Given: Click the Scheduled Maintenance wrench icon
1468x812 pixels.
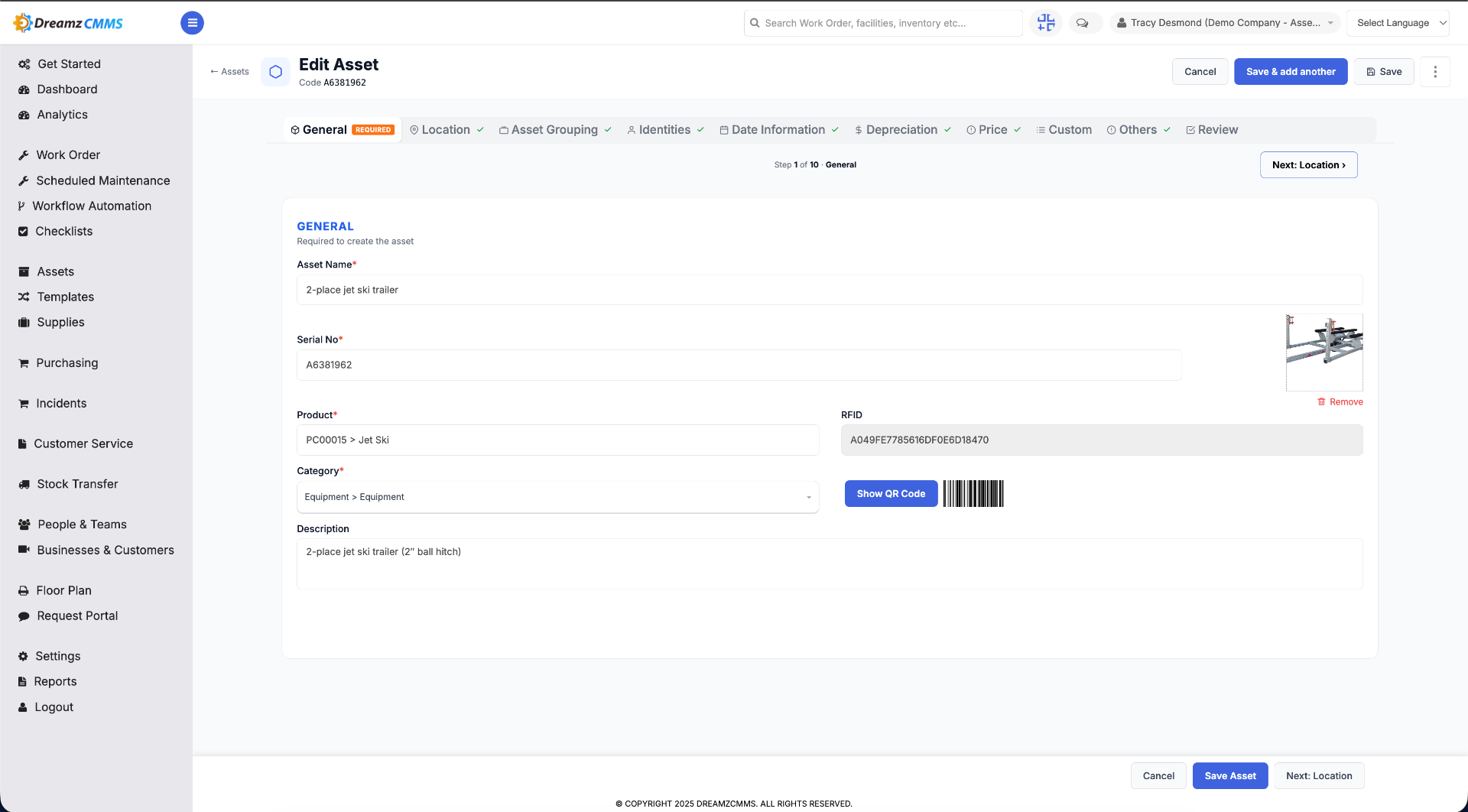Looking at the screenshot, I should pyautogui.click(x=24, y=180).
